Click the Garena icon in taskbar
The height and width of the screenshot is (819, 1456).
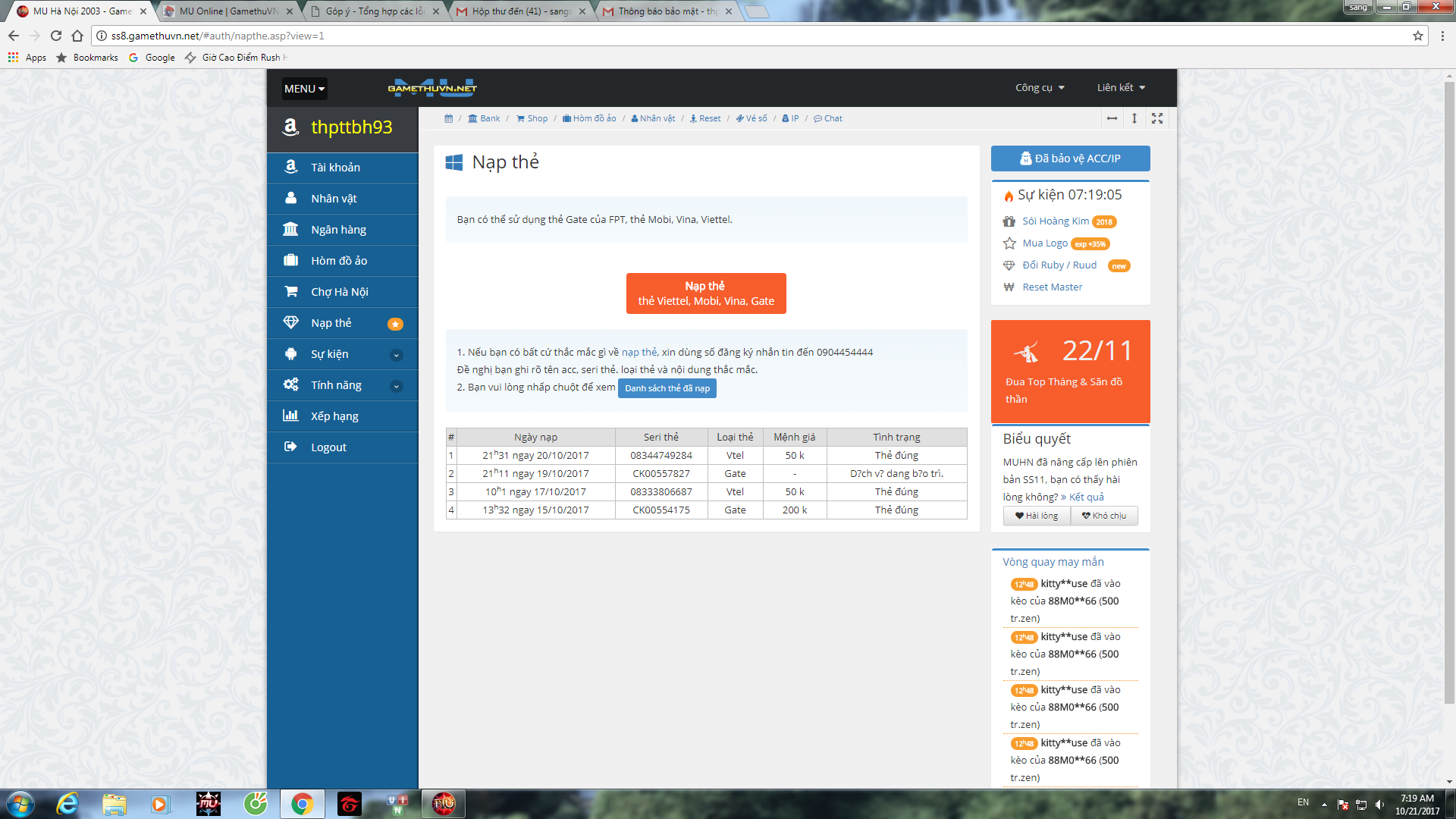pyautogui.click(x=350, y=804)
